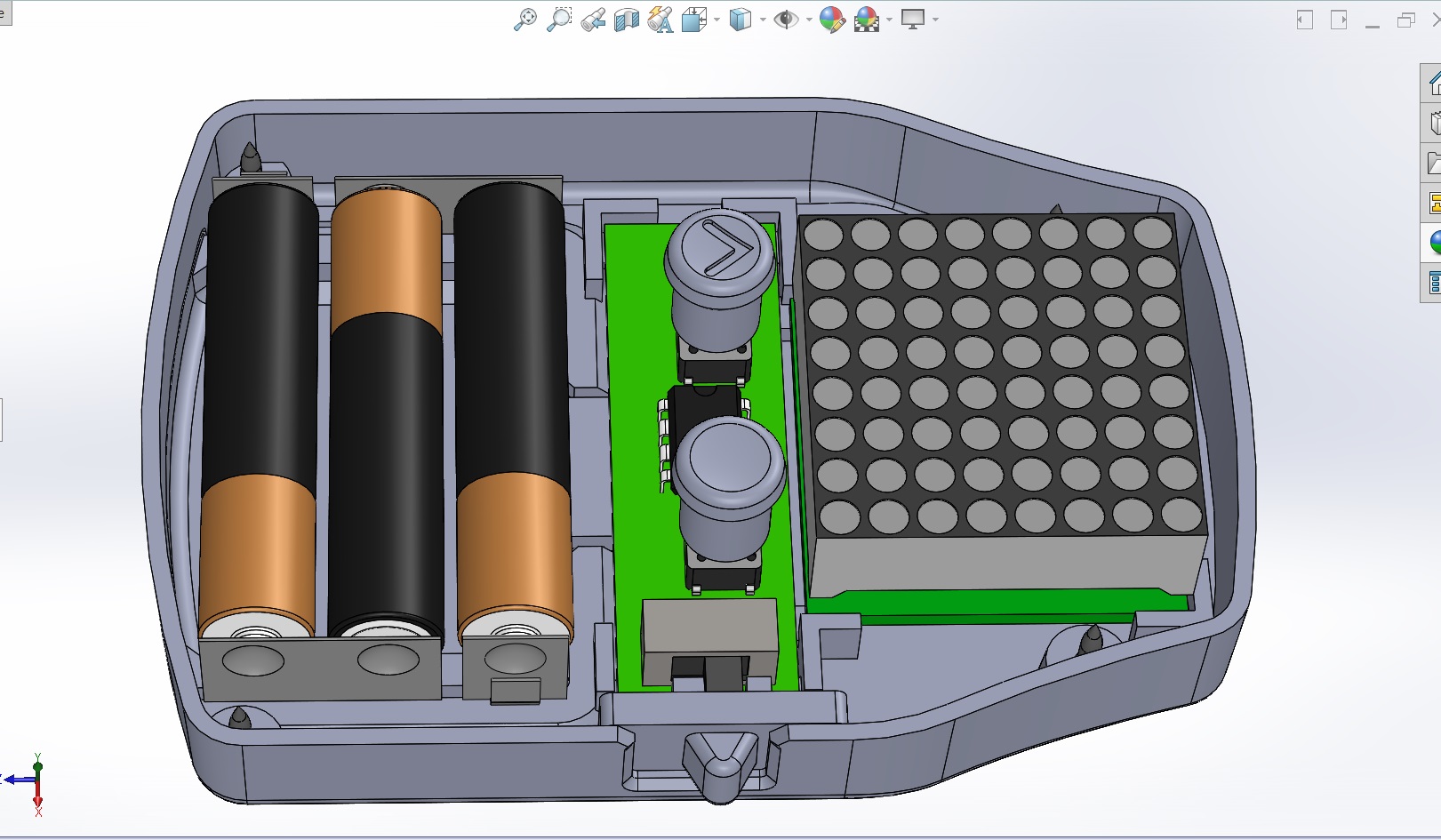Toggle the Section View tool
Image resolution: width=1441 pixels, height=840 pixels.
[x=627, y=20]
